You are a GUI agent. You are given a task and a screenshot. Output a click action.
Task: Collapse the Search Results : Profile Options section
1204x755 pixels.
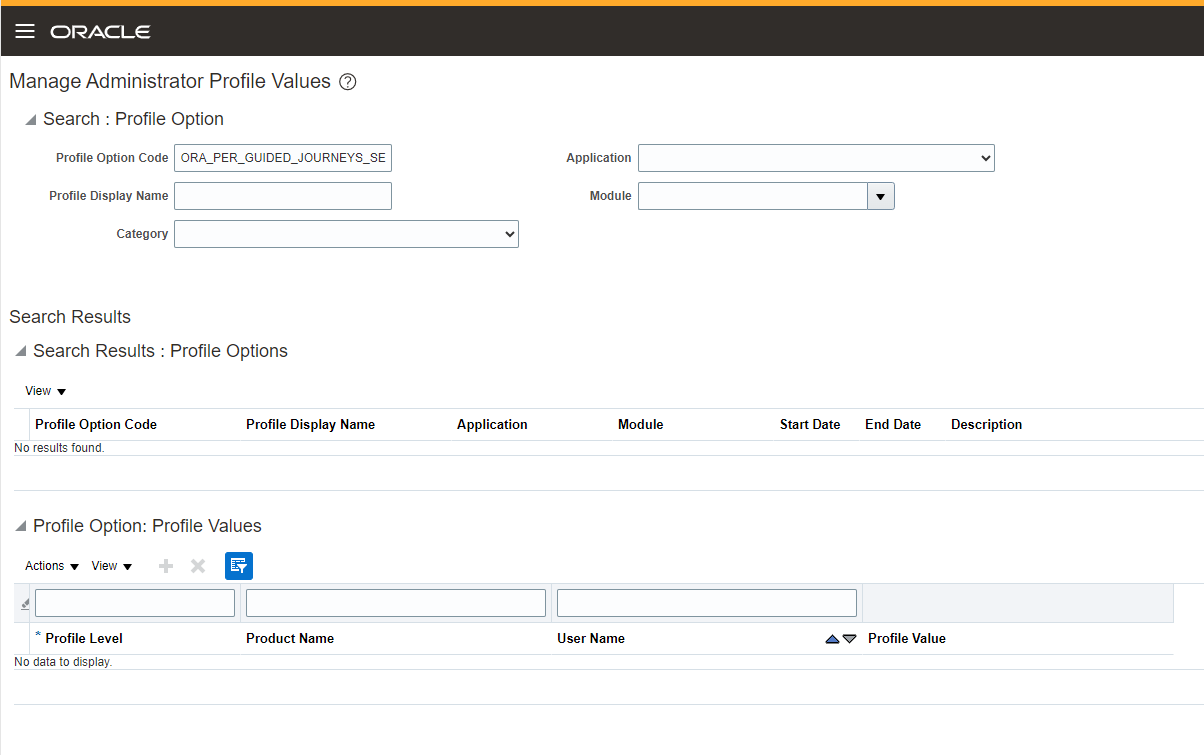pos(21,351)
